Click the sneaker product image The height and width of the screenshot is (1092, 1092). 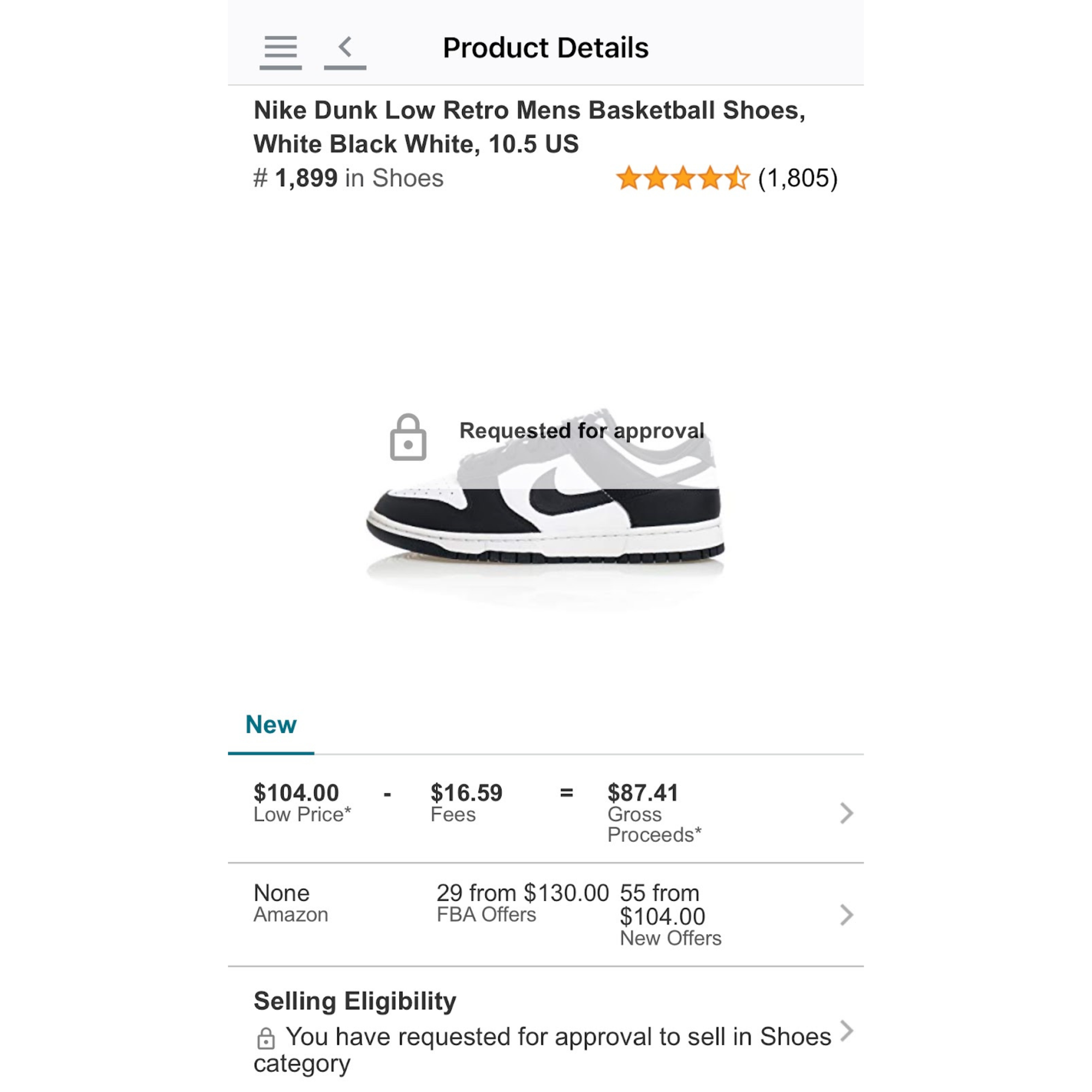[546, 509]
